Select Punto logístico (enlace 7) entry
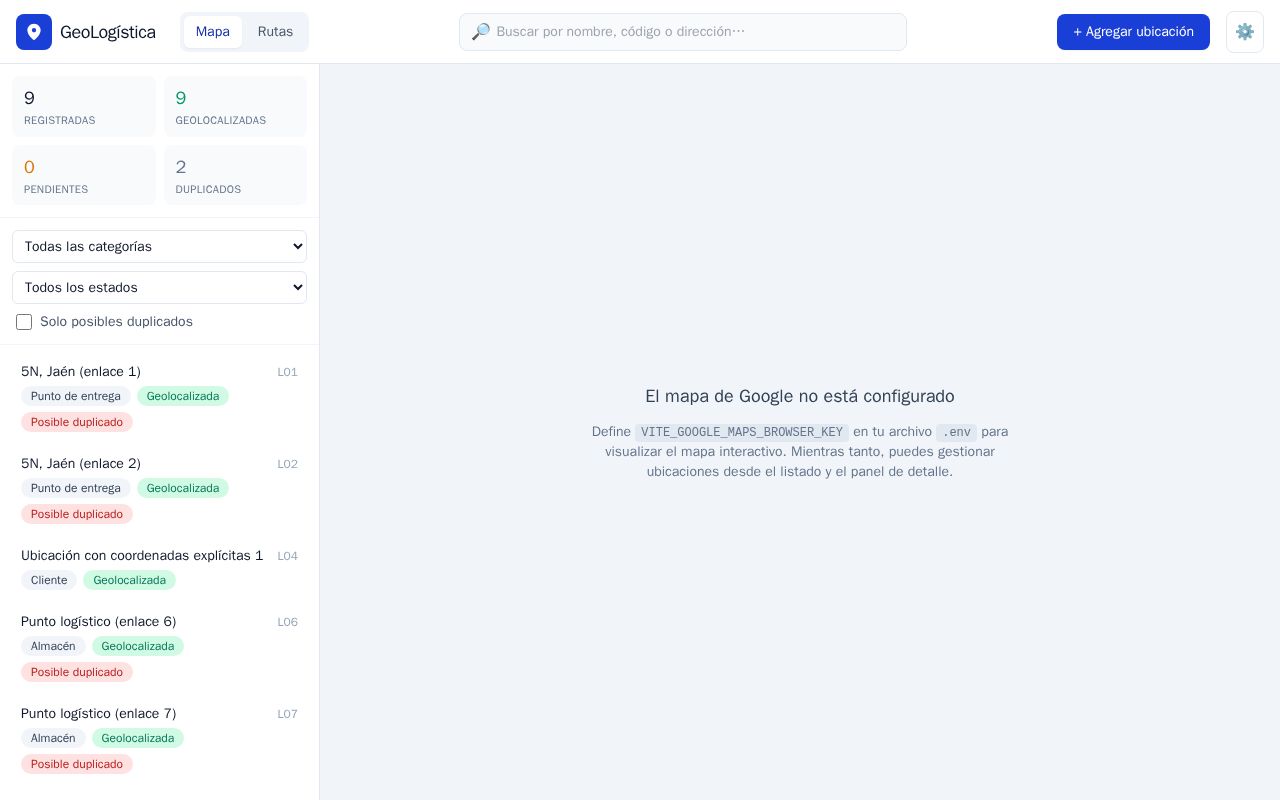 159,739
